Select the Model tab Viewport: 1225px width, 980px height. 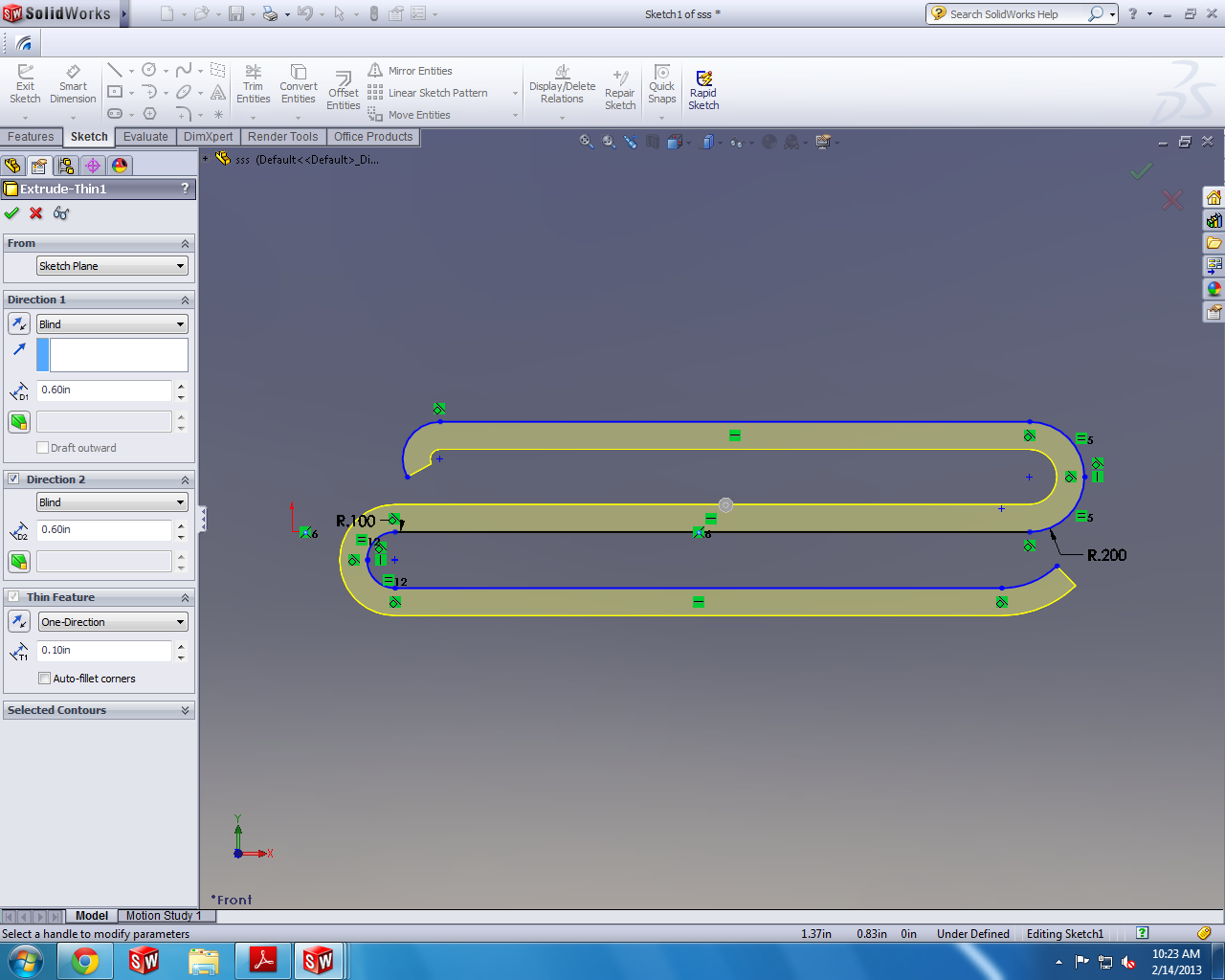point(92,916)
